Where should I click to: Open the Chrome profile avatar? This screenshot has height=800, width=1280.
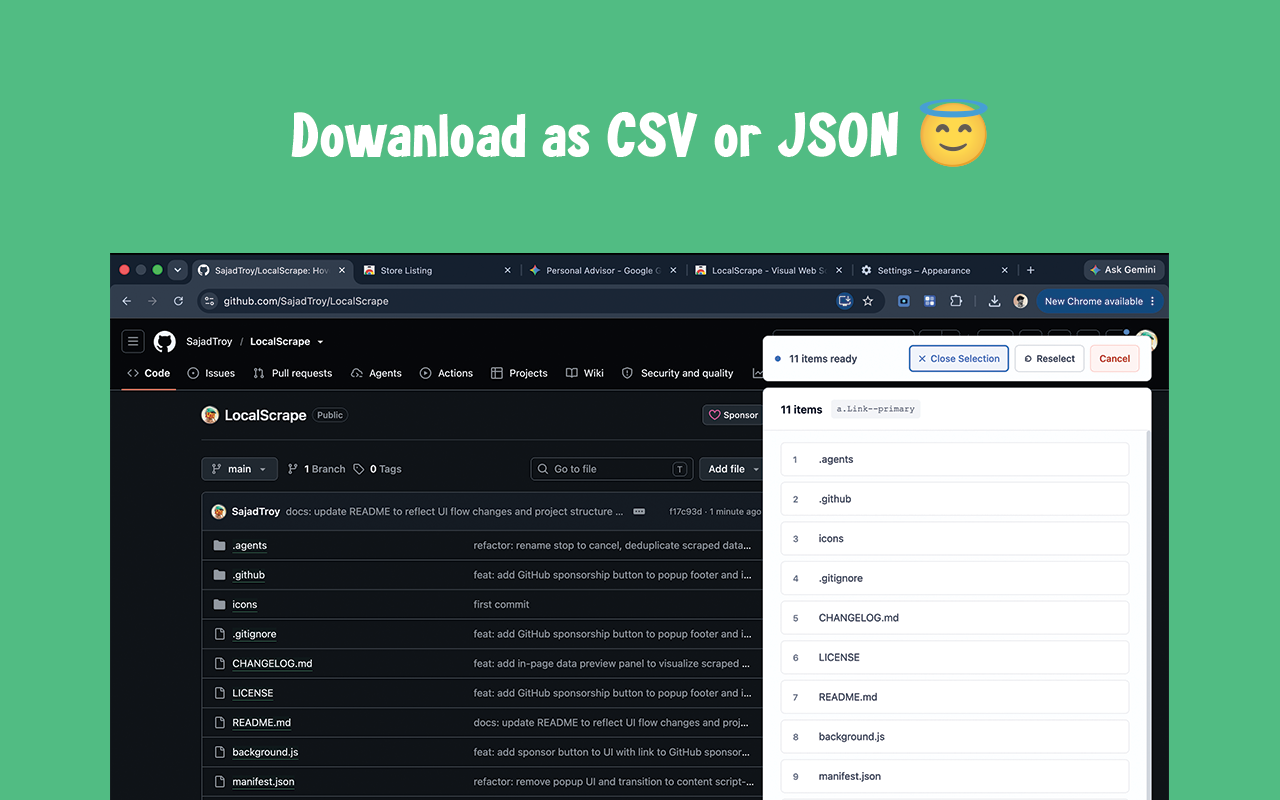pos(1020,301)
